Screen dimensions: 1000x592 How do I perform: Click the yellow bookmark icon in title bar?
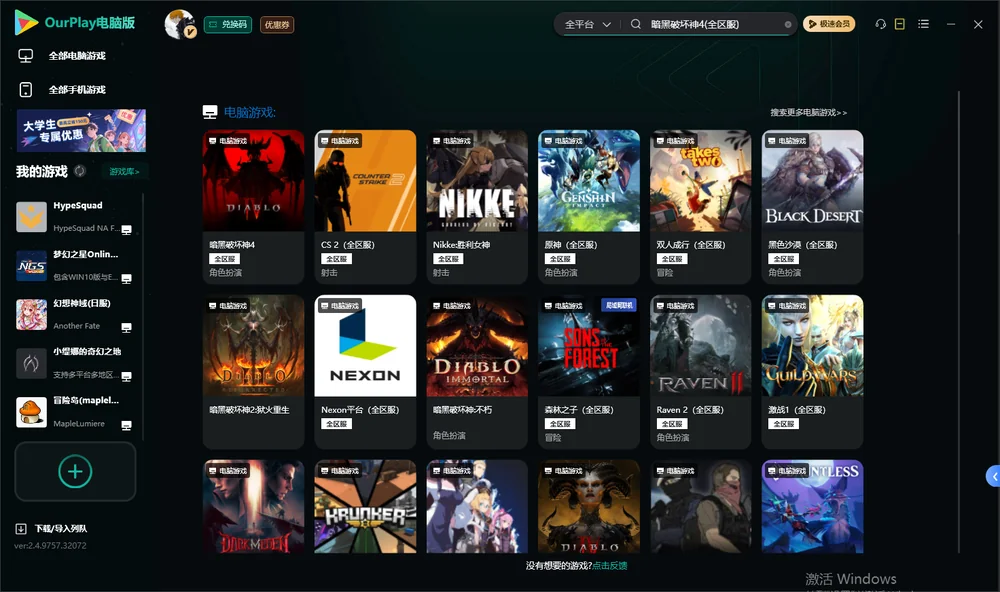coord(899,24)
